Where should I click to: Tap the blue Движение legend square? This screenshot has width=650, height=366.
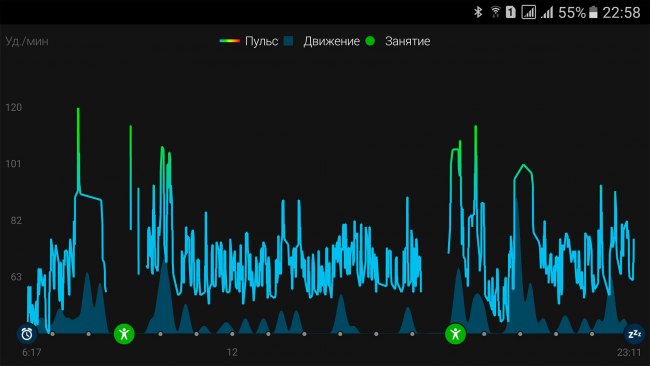(x=289, y=41)
